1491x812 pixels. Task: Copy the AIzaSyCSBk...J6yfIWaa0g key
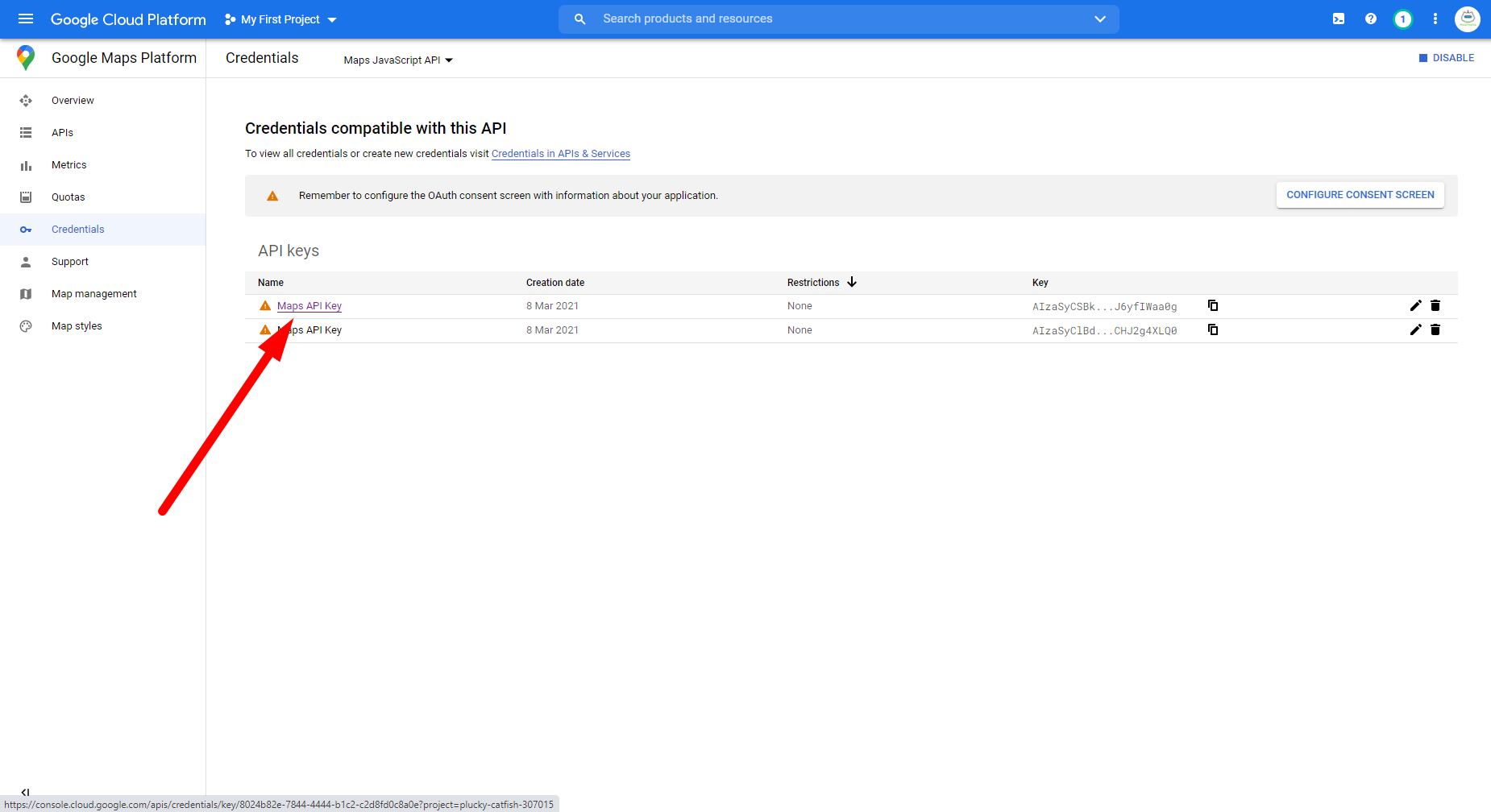[x=1213, y=306]
